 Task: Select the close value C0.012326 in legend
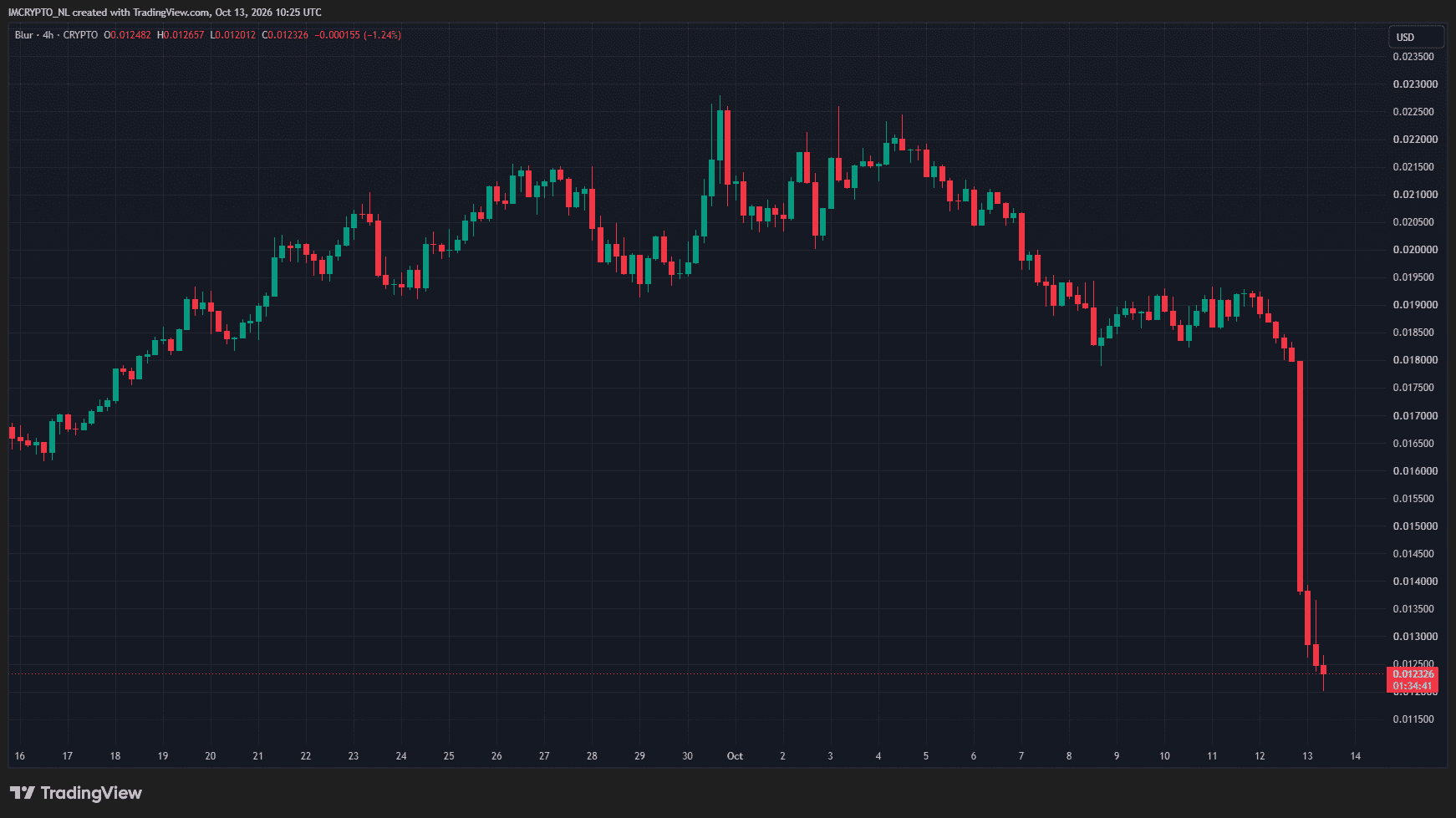[285, 35]
